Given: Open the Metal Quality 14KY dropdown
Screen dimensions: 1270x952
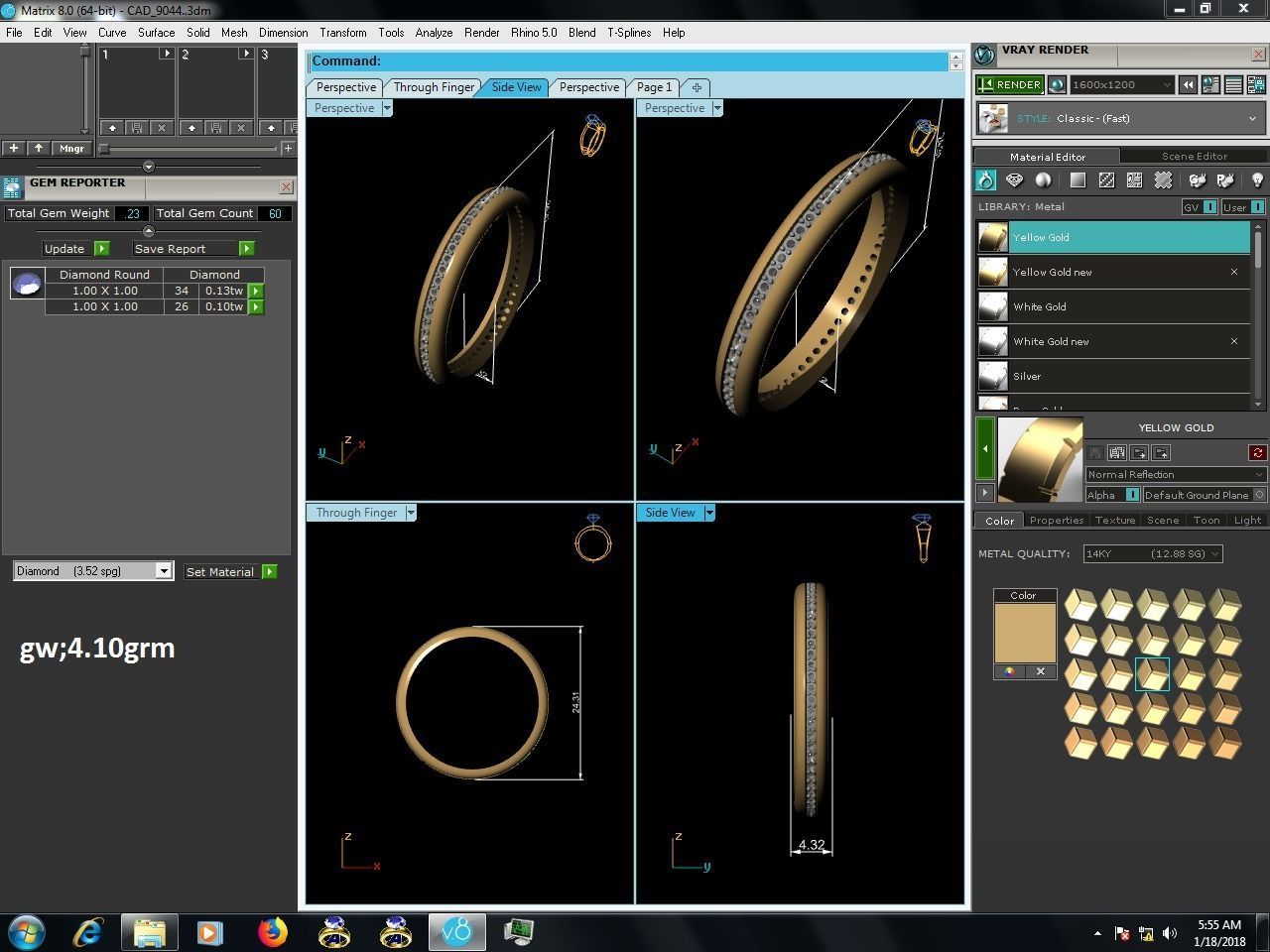Looking at the screenshot, I should (1152, 553).
